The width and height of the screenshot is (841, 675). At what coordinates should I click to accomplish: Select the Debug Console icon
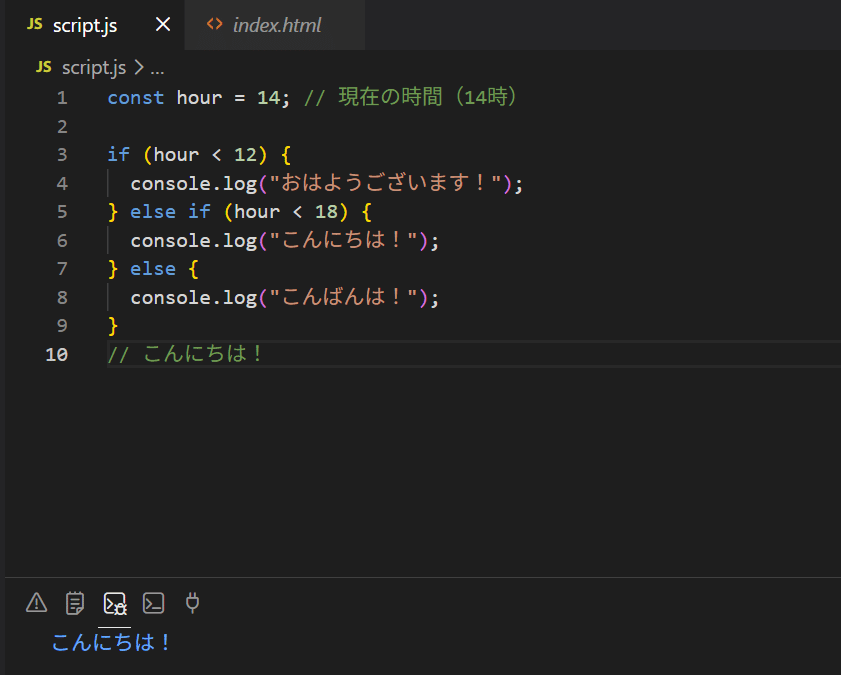pos(114,603)
